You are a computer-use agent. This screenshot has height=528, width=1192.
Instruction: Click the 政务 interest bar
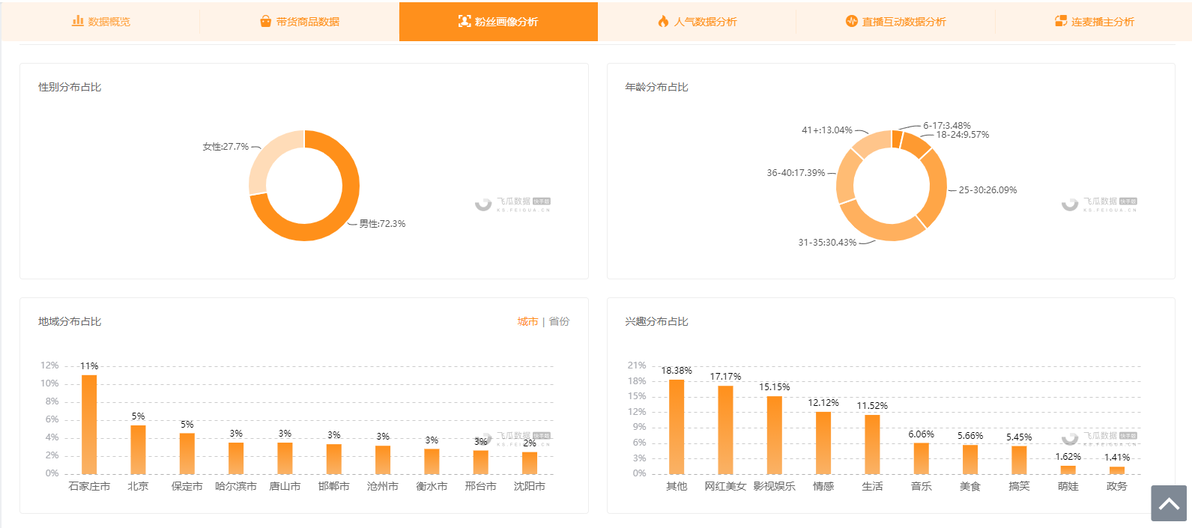pyautogui.click(x=1117, y=470)
